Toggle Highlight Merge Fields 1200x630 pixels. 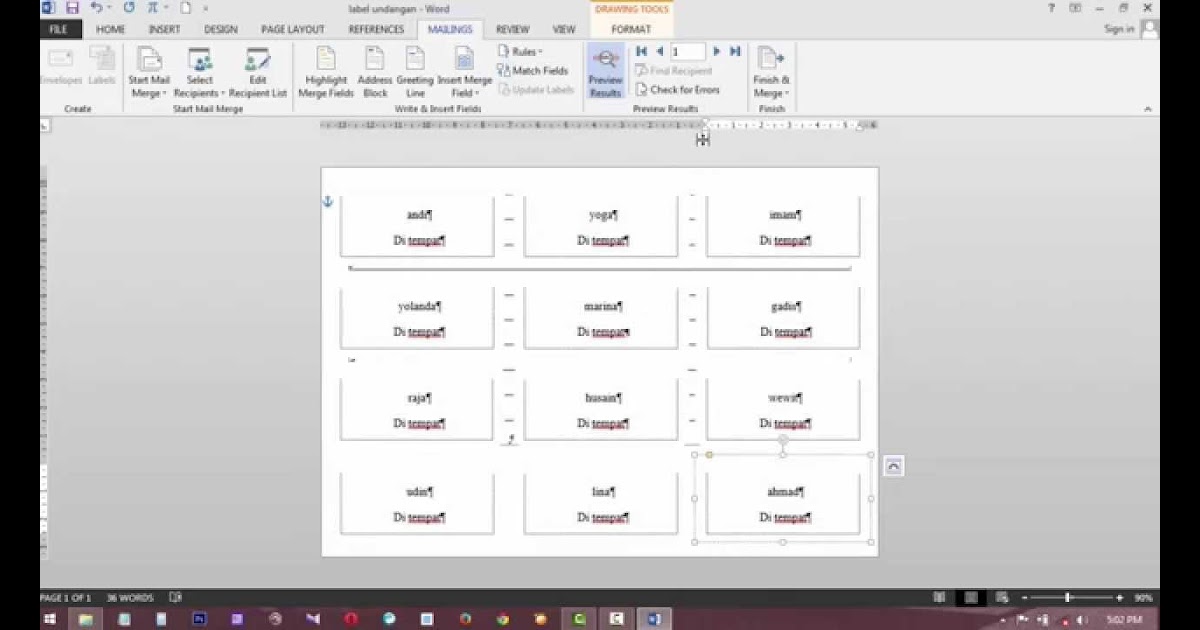(326, 72)
